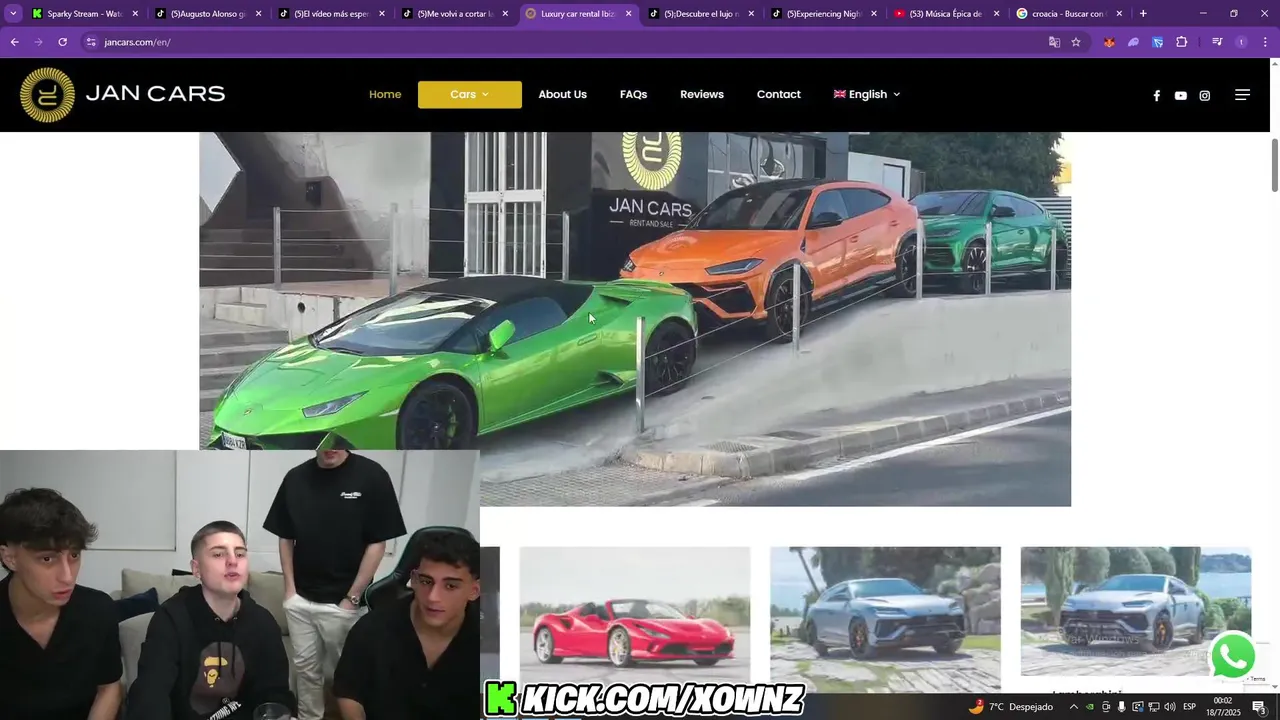Reload the current page
The image size is (1280, 720).
[62, 42]
